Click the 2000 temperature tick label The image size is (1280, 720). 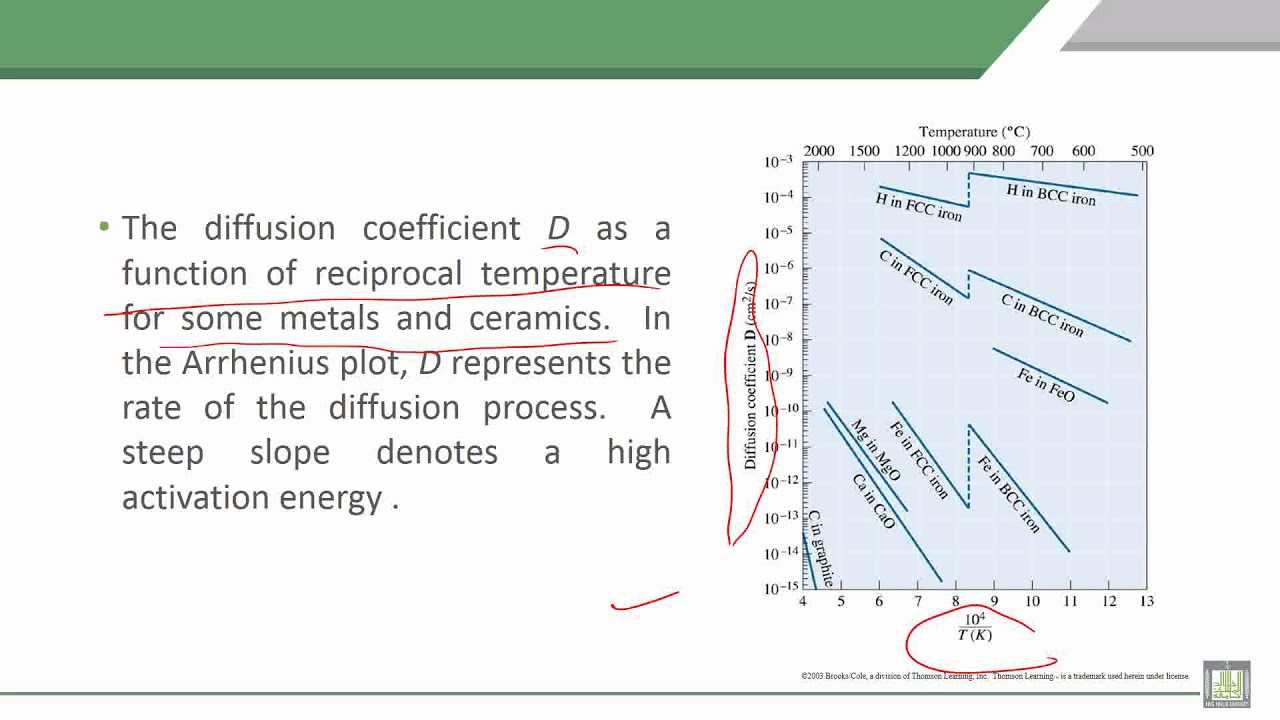click(818, 151)
